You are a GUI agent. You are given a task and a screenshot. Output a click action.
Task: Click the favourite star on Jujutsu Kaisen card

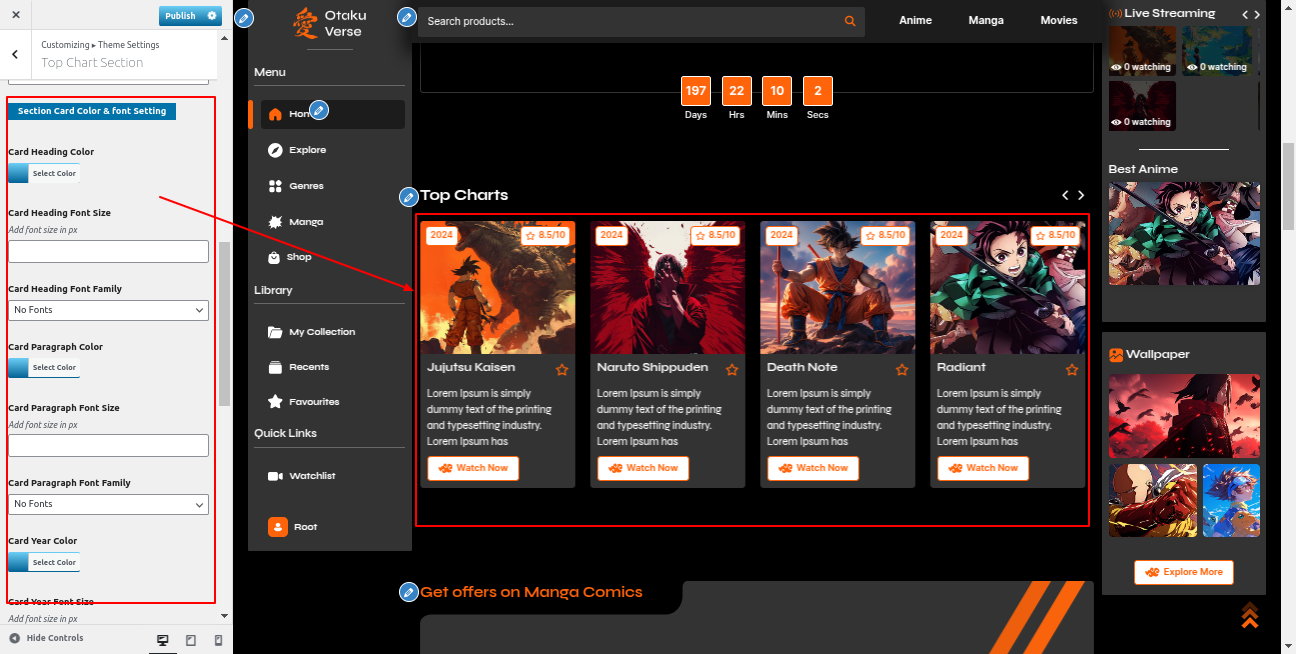click(x=562, y=370)
